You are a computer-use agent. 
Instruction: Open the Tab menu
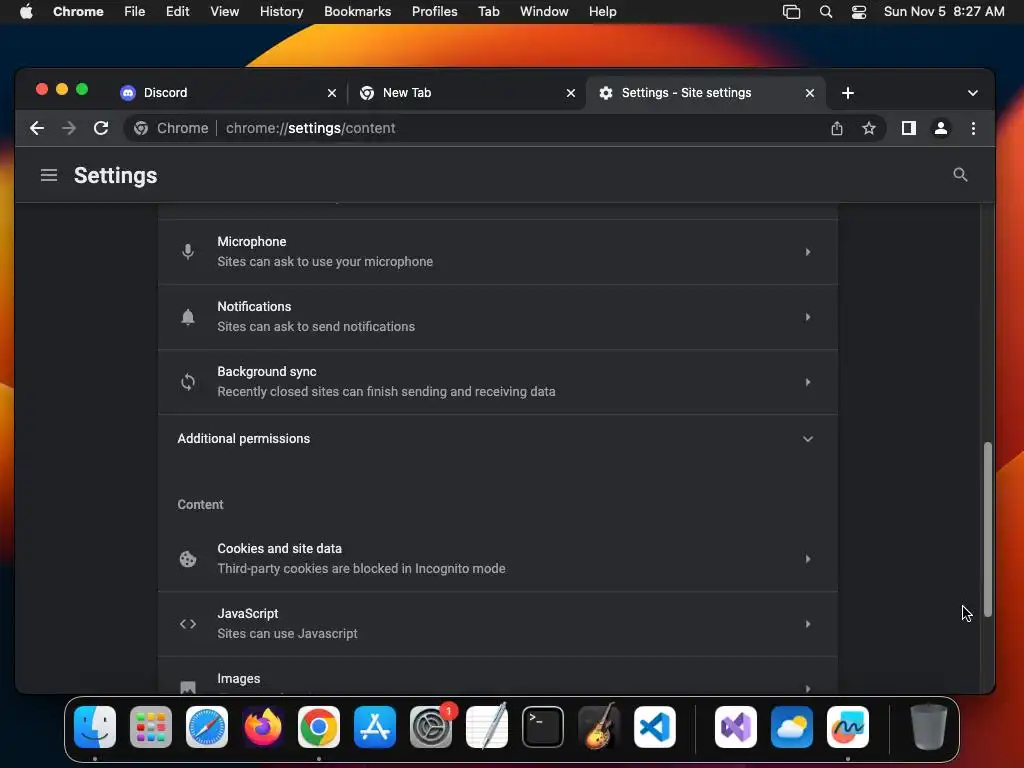click(488, 11)
